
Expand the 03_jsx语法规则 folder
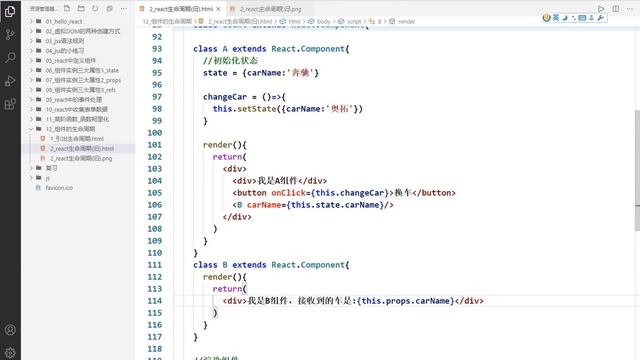tap(78, 41)
